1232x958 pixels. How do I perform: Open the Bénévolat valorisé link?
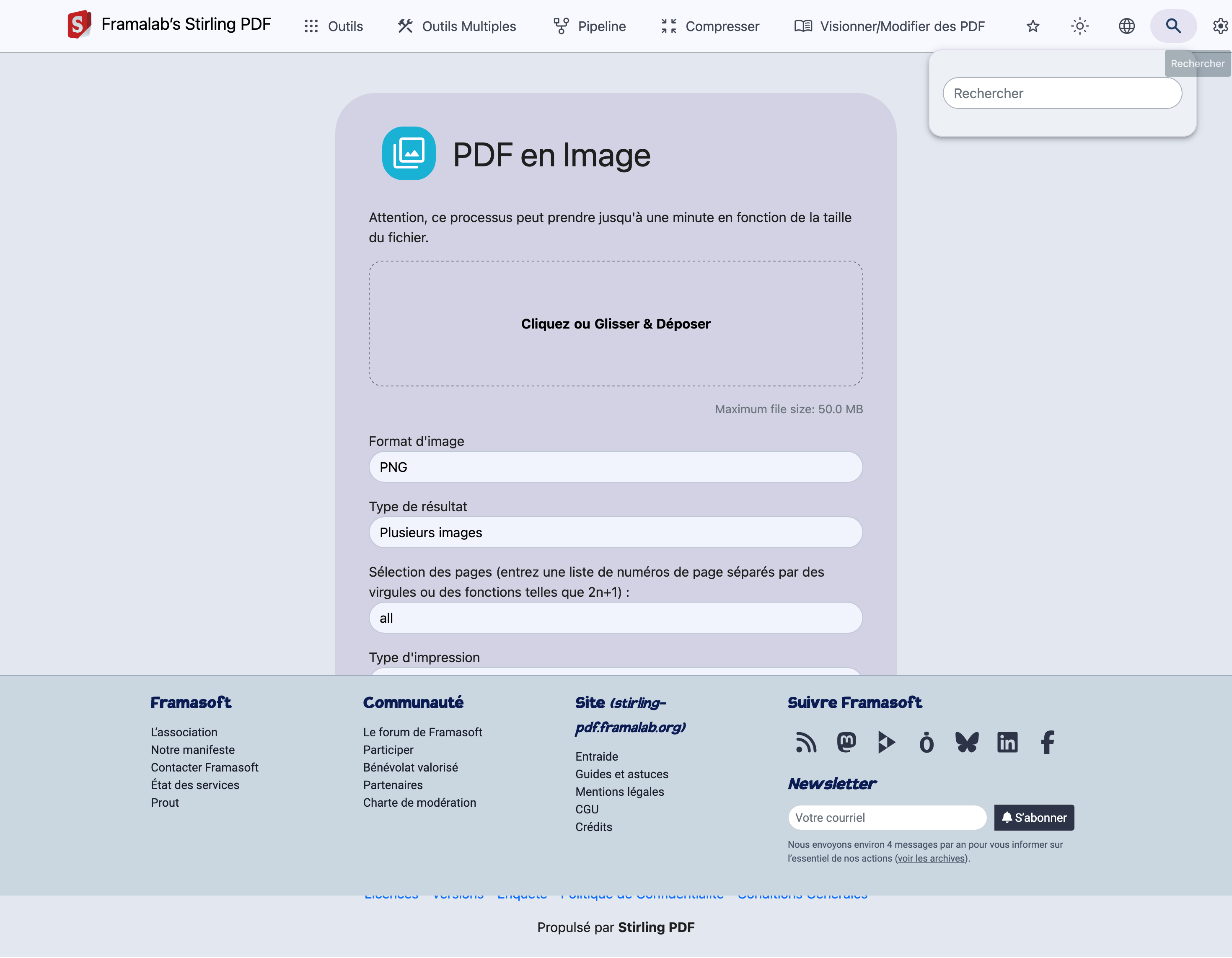(x=411, y=767)
